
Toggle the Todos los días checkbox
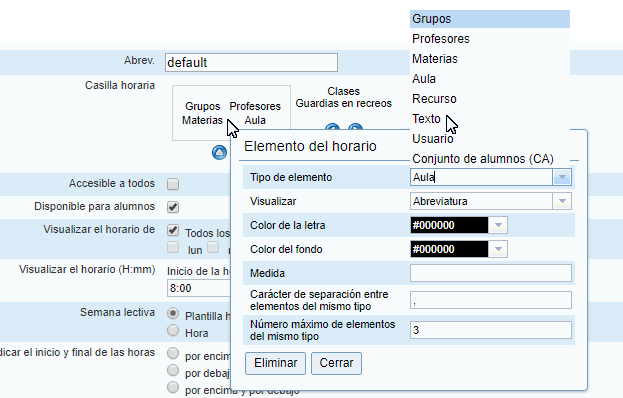(173, 230)
